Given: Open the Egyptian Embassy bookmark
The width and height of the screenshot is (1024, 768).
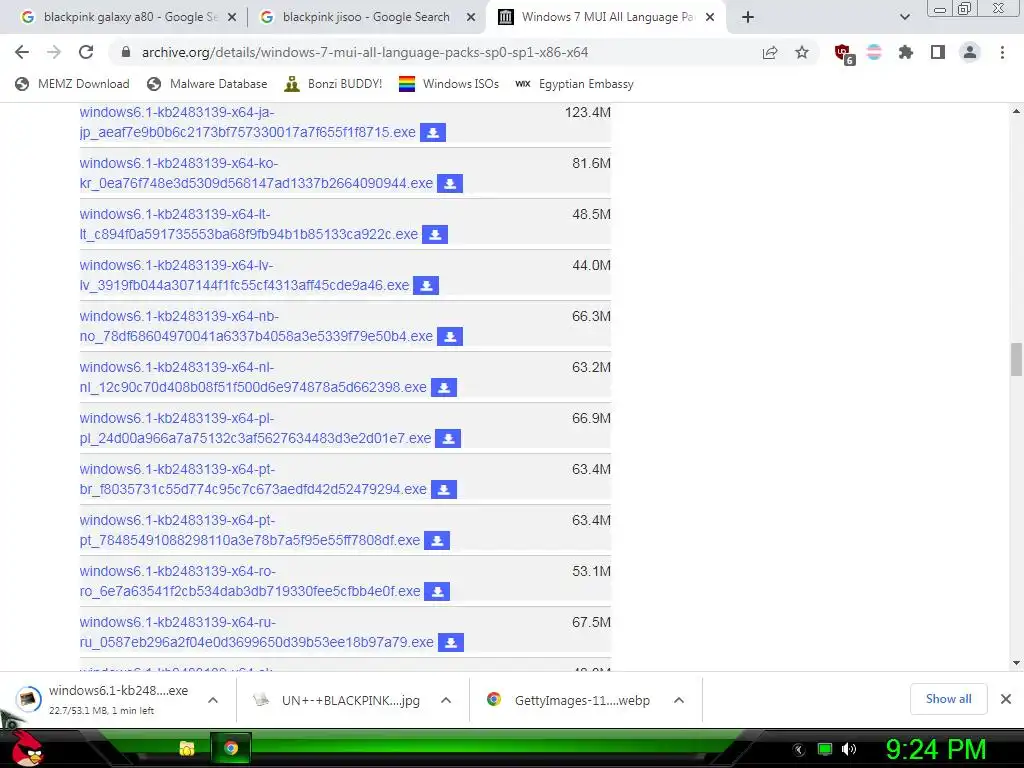Looking at the screenshot, I should tap(574, 84).
